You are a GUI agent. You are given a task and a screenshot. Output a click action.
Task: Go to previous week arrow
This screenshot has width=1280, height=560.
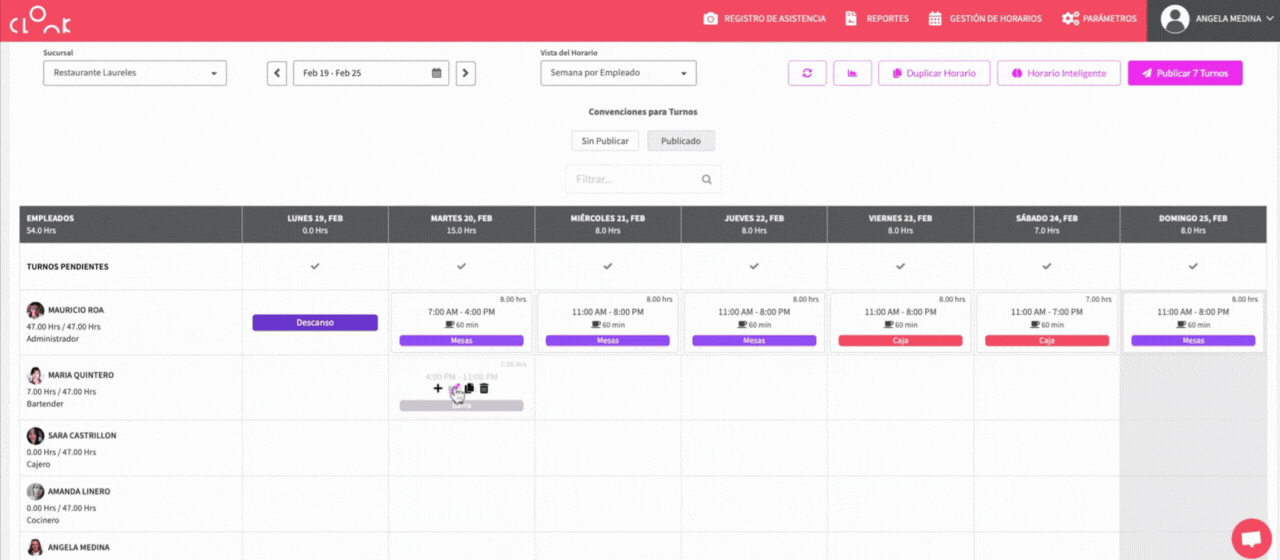click(x=277, y=73)
